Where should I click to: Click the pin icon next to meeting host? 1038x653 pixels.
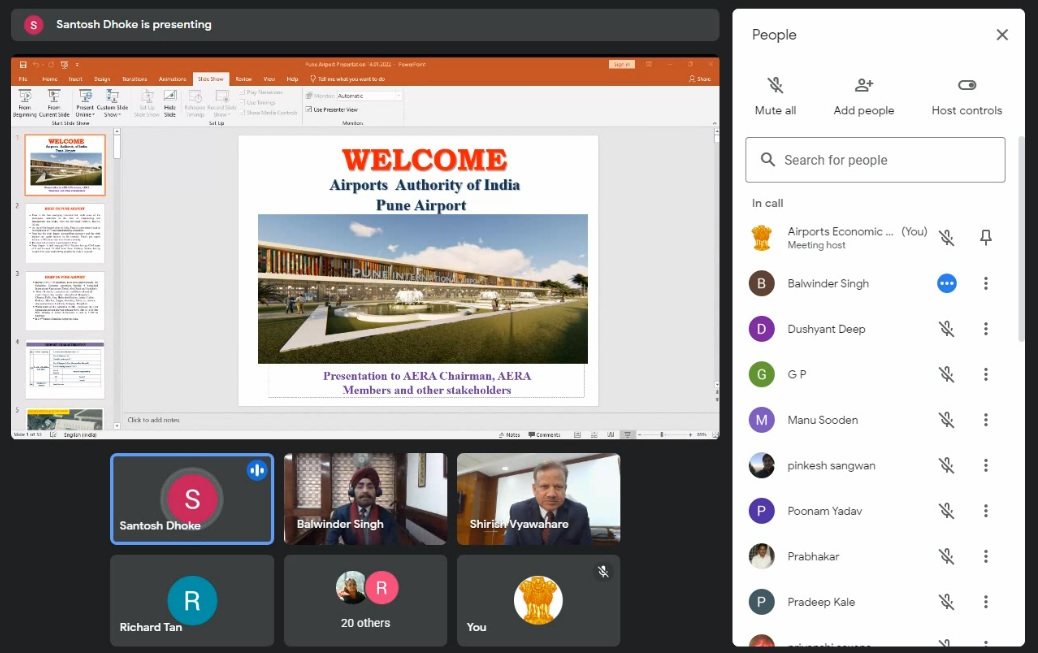(x=986, y=237)
